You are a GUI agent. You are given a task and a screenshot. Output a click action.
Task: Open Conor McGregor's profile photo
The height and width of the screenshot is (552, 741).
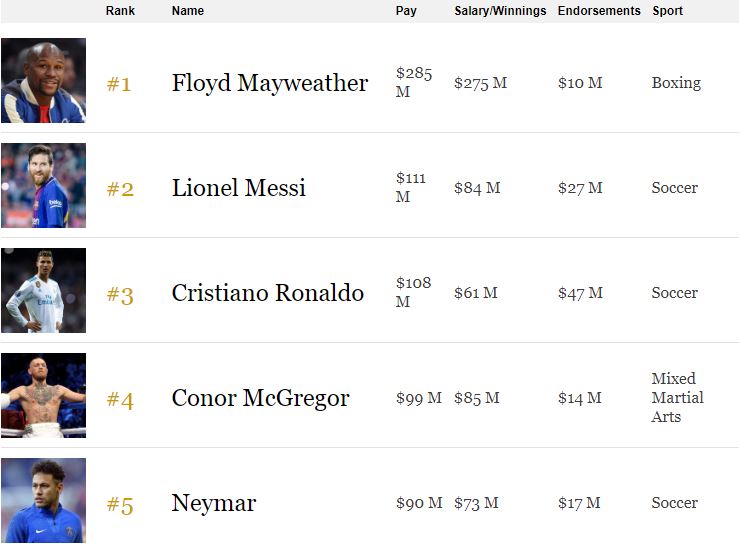tap(43, 395)
